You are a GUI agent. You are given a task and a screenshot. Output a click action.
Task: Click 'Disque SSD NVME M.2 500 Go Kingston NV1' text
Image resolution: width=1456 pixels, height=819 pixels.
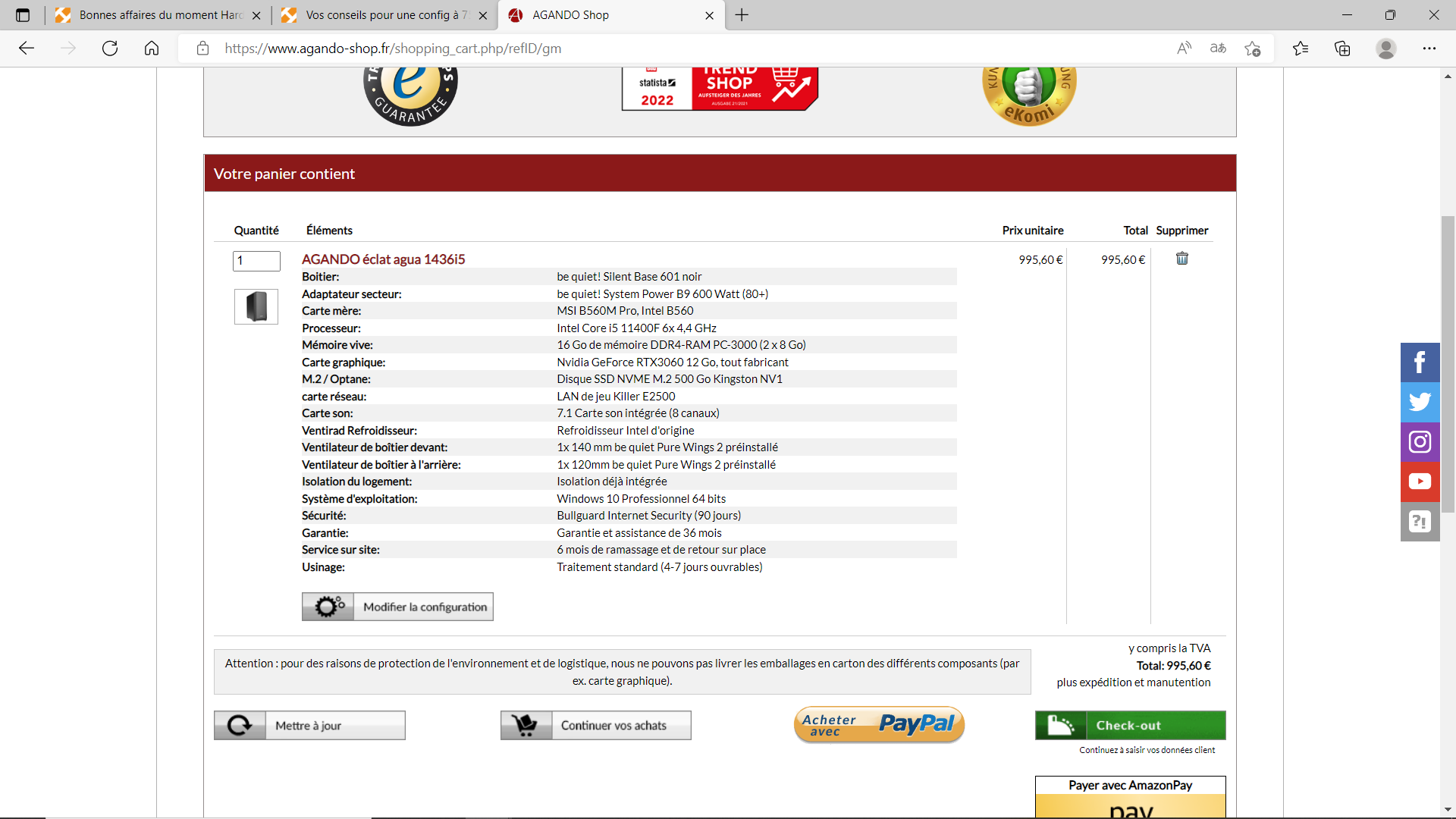[670, 379]
